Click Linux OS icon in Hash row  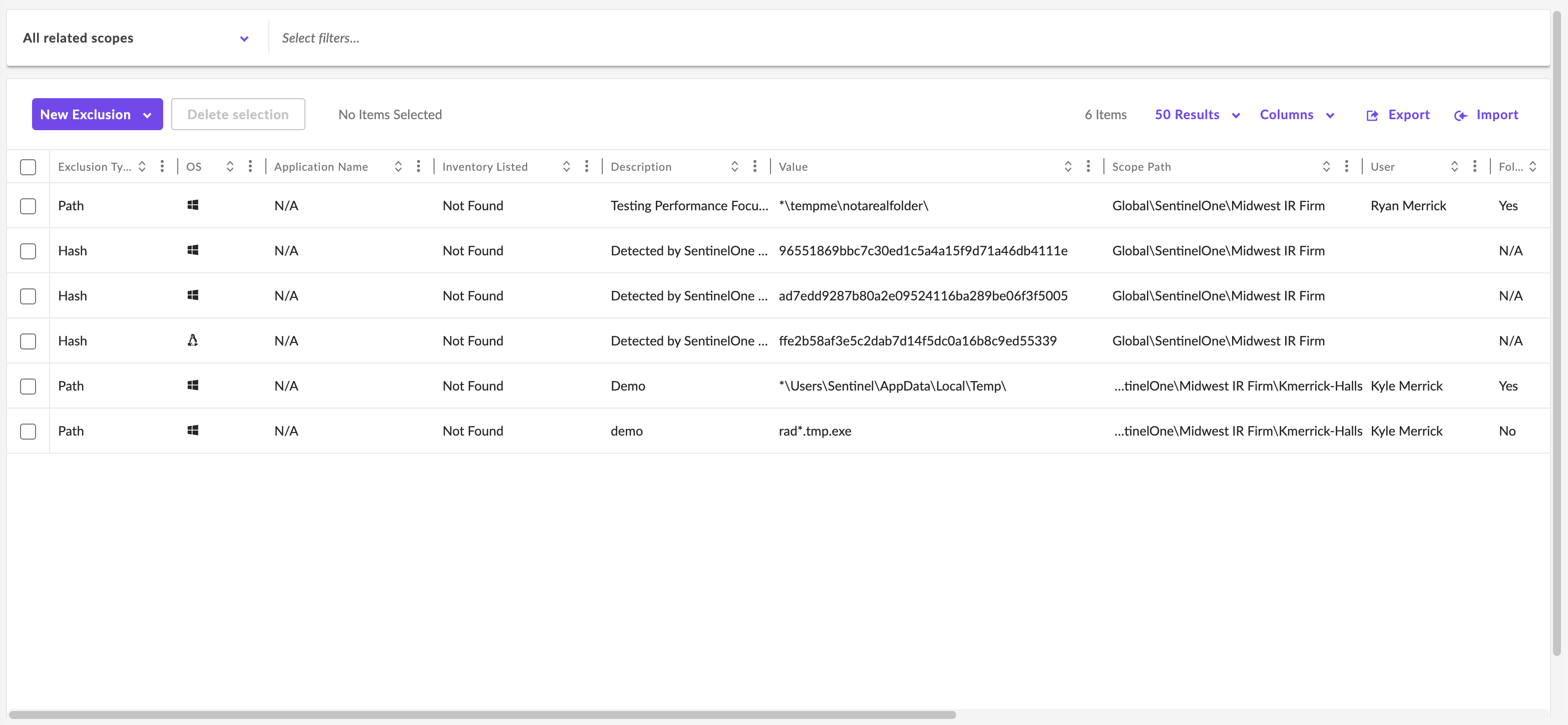coord(192,340)
